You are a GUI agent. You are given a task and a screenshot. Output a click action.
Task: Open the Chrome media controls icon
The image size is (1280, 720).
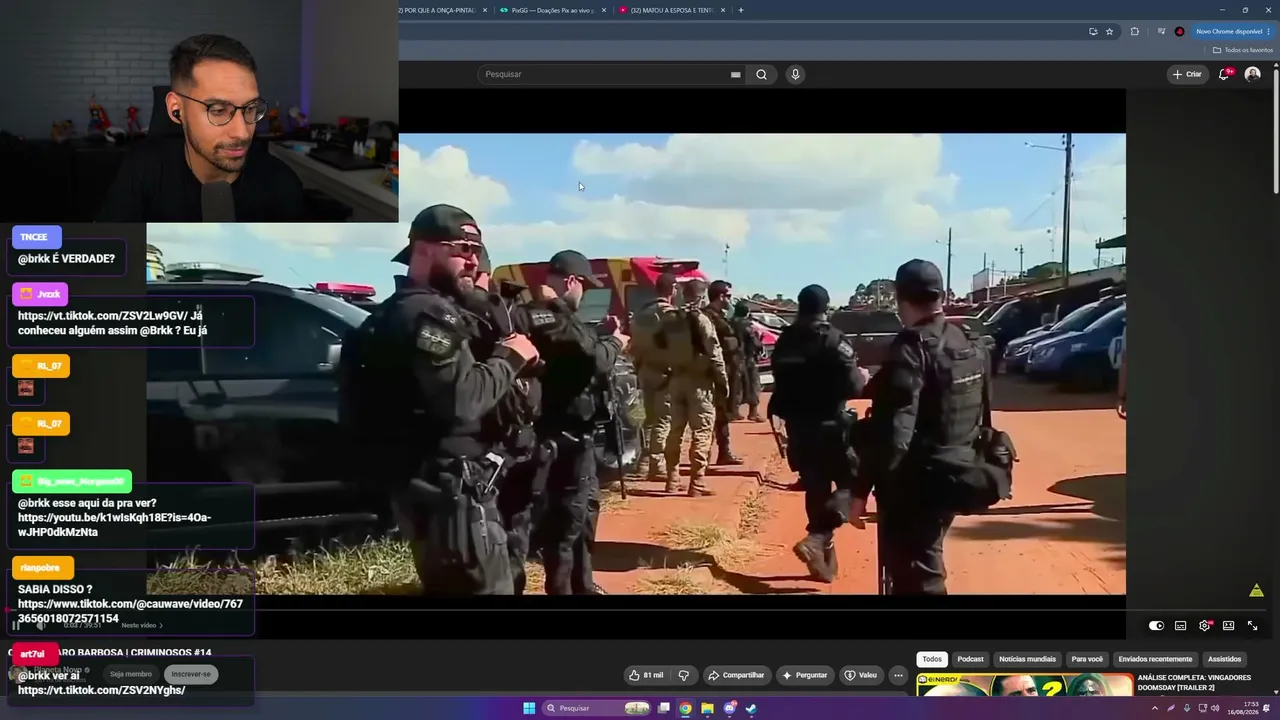click(1161, 31)
